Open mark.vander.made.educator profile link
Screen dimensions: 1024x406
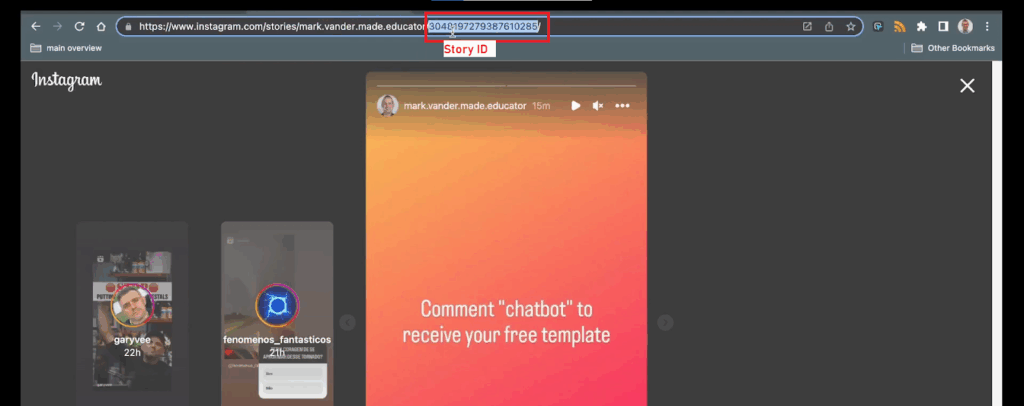(x=465, y=106)
